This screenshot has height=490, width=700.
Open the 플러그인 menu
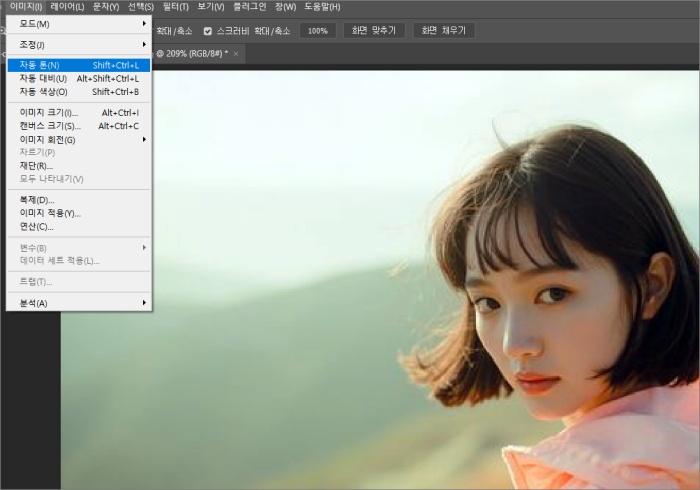point(250,7)
